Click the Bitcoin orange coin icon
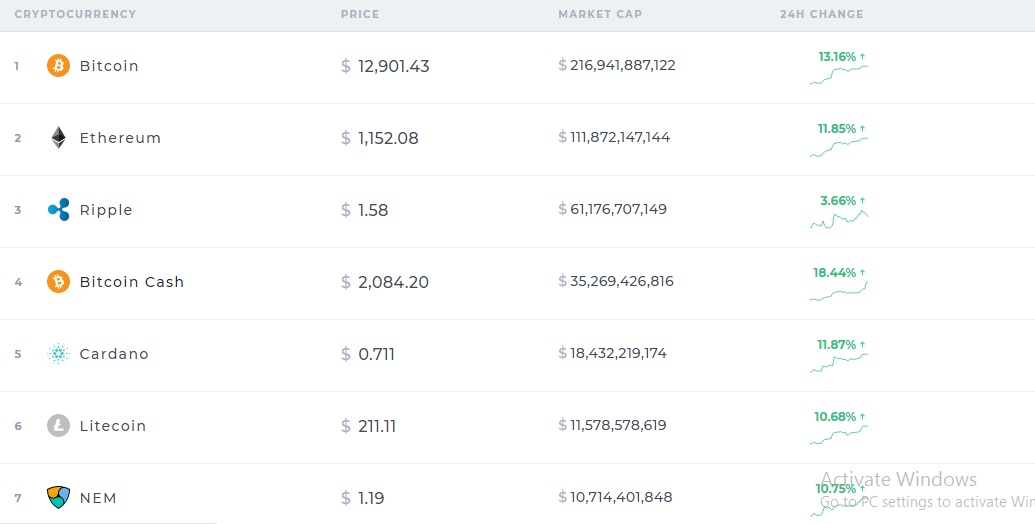 click(x=59, y=66)
